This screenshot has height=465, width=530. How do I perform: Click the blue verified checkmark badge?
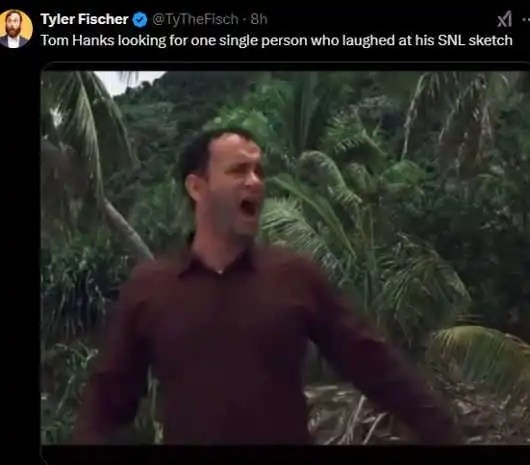coord(140,19)
